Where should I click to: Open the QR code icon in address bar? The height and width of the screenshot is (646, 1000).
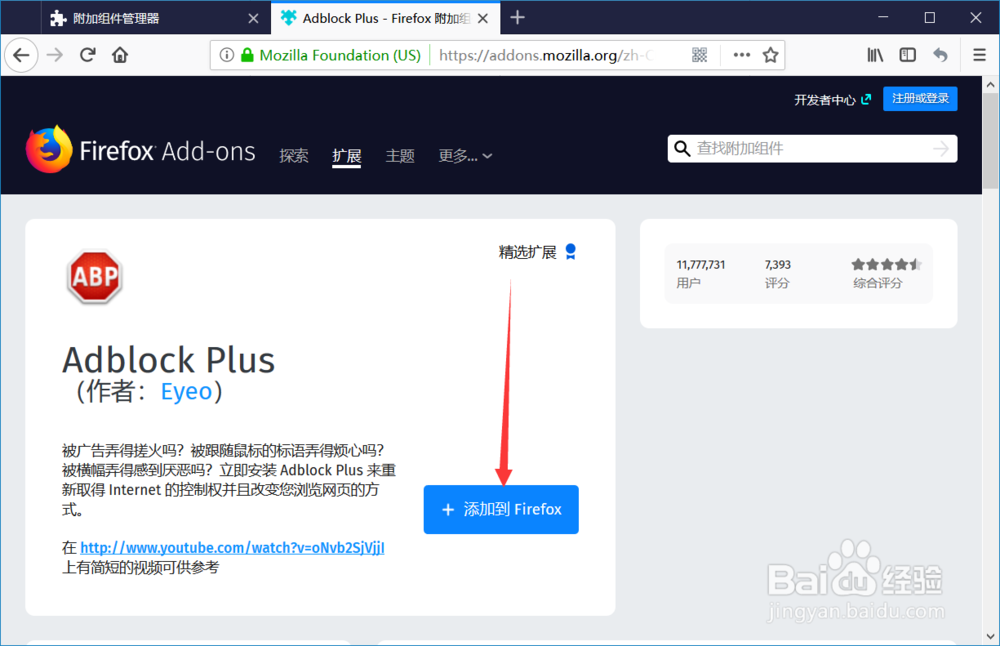pos(700,55)
